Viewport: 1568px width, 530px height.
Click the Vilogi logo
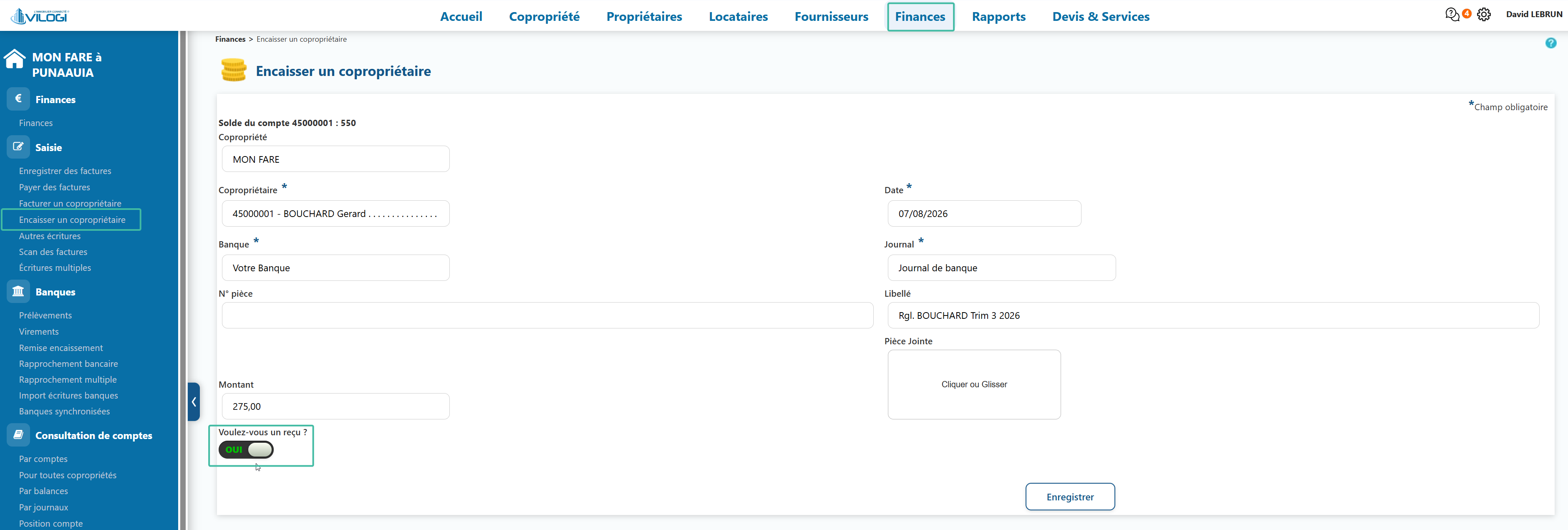[x=40, y=16]
